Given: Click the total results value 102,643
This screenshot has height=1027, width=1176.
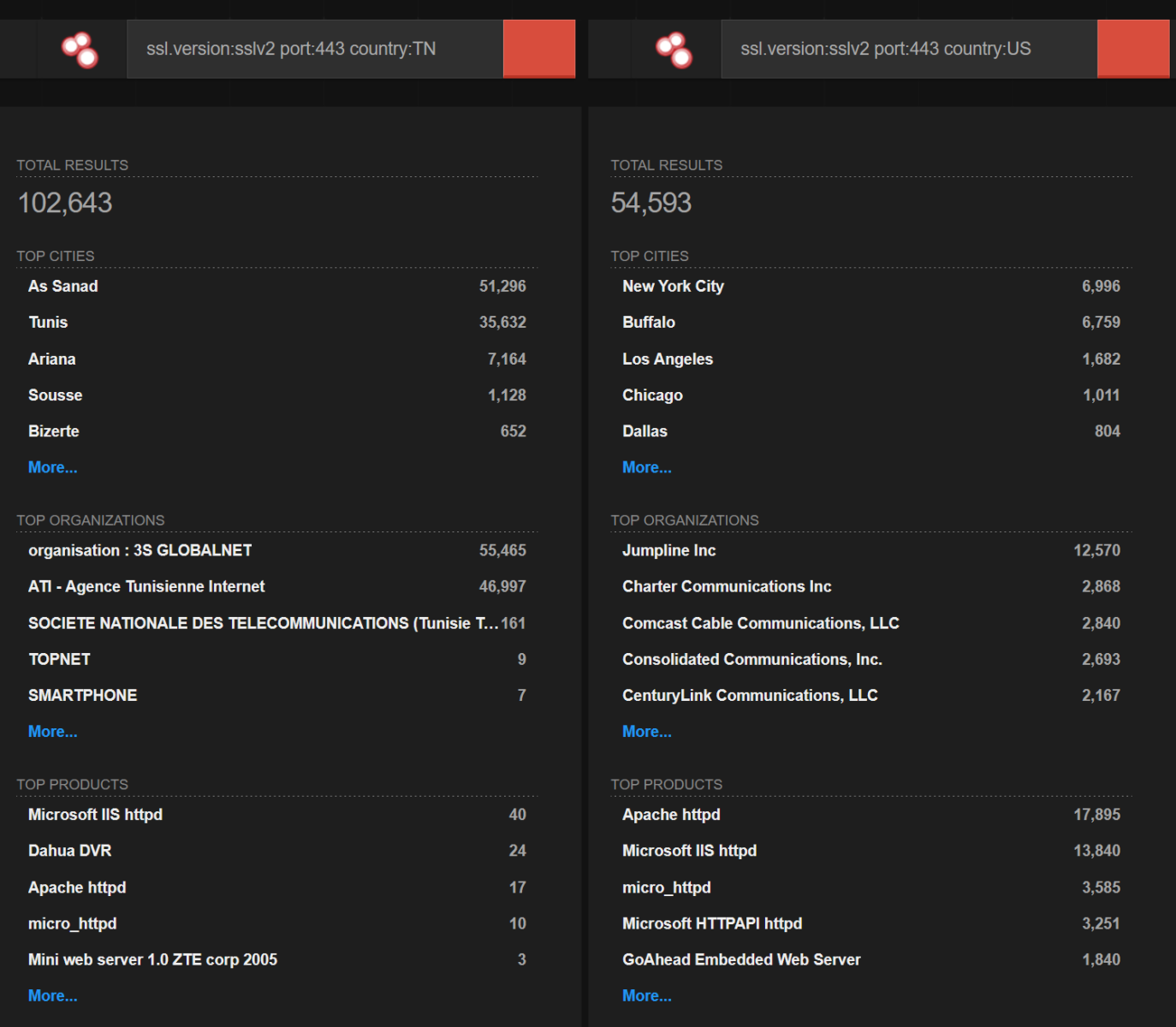Looking at the screenshot, I should coord(65,203).
